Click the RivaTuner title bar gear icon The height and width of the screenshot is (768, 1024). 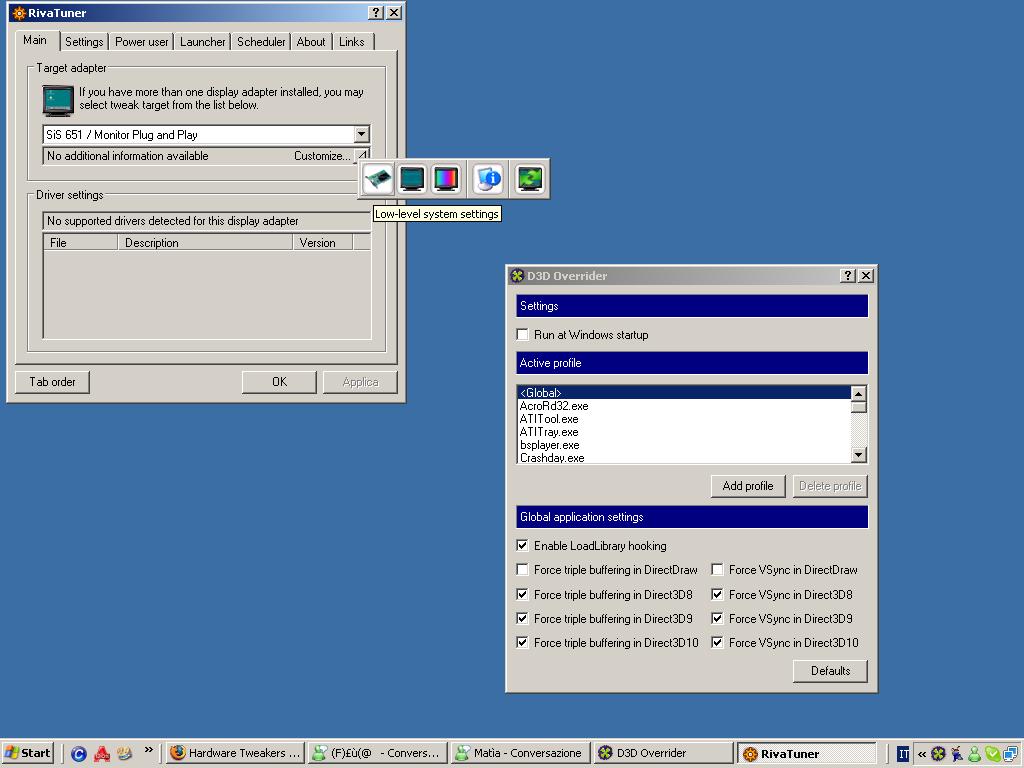point(19,13)
